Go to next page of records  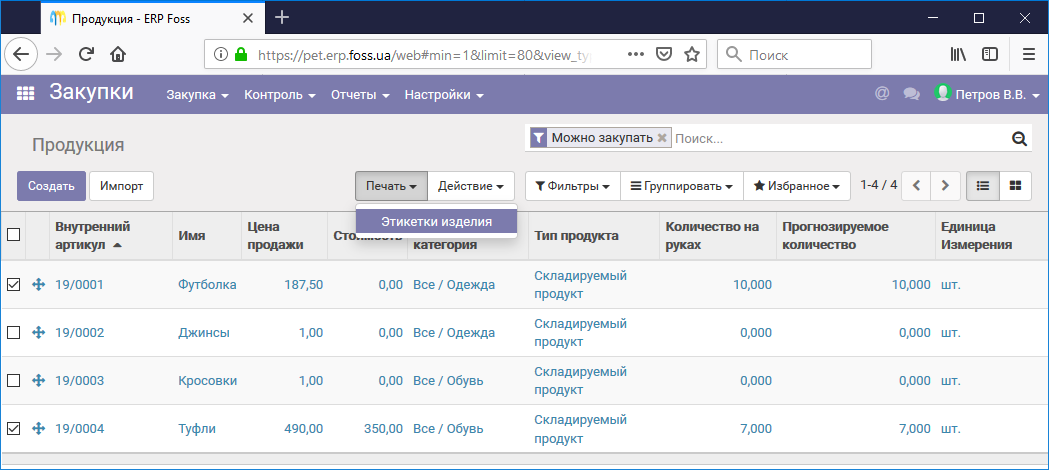click(x=945, y=186)
